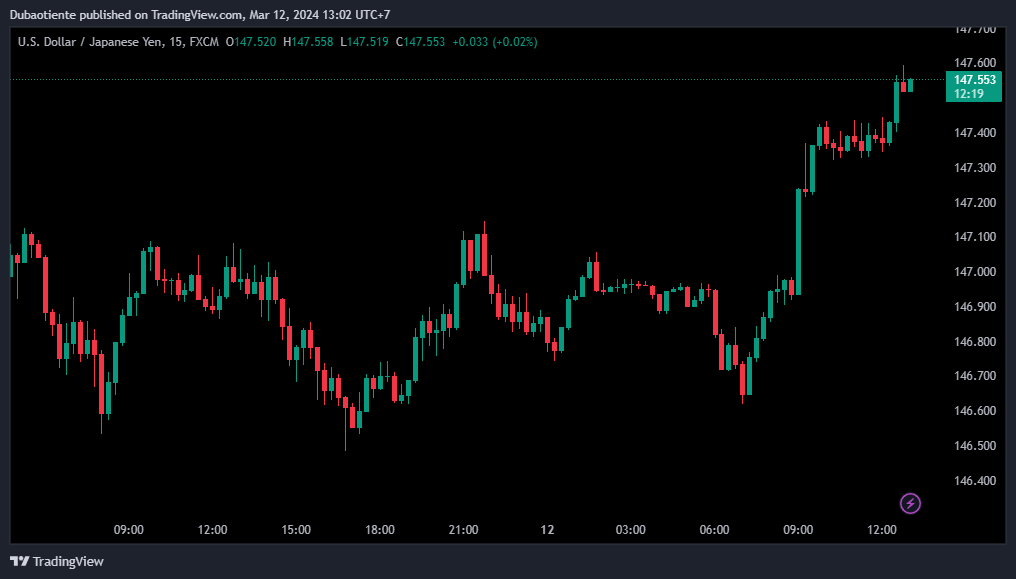Click the countdown timer 12:19
This screenshot has height=579, width=1016.
[969, 94]
